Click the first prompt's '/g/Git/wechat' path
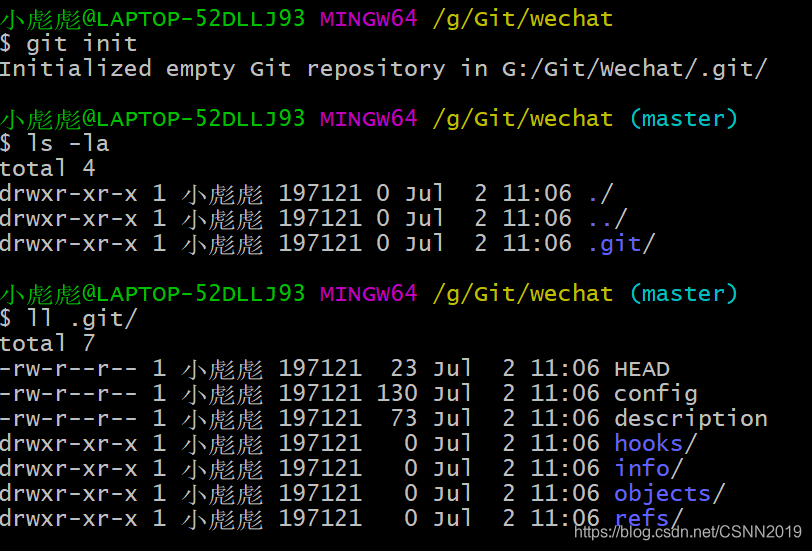 pyautogui.click(x=523, y=19)
